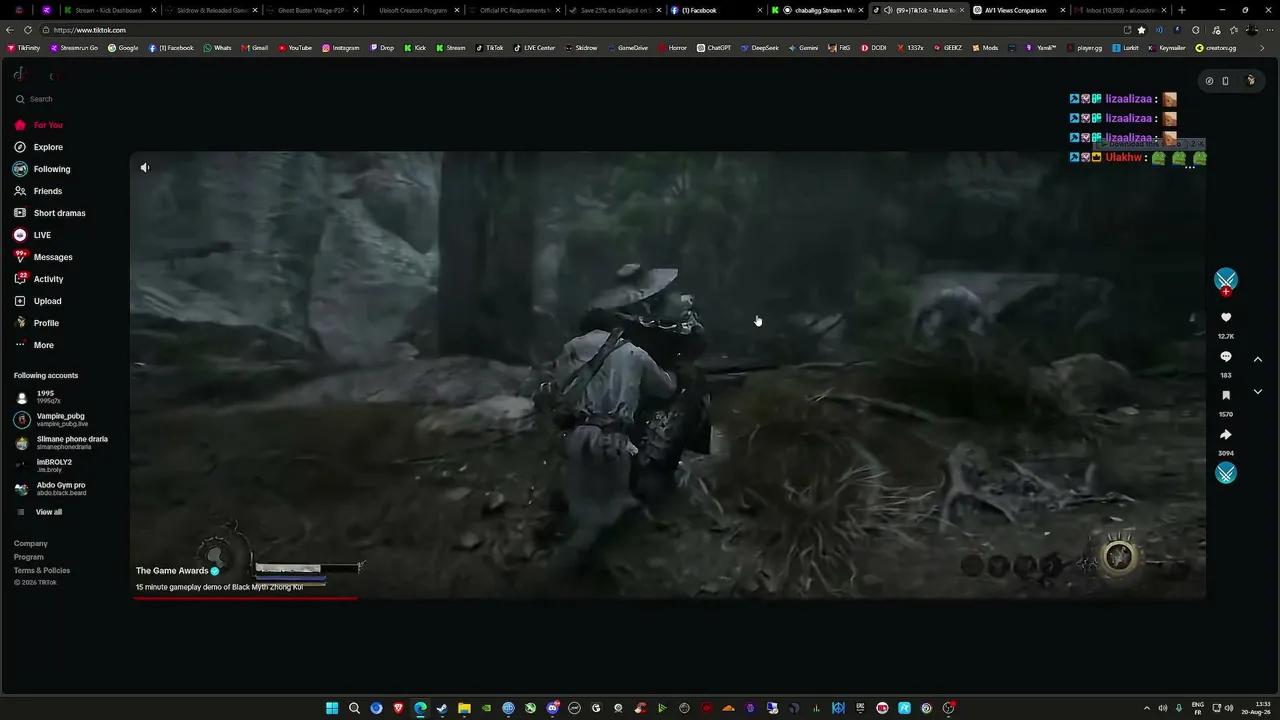Open the user avatar at the top right of TikTok

(x=1250, y=81)
